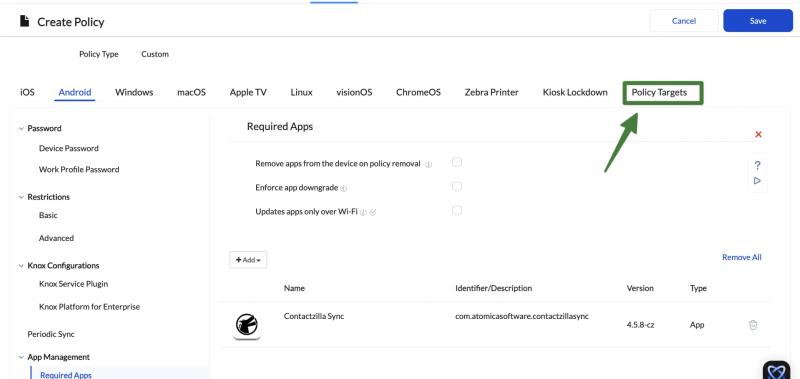800x379 pixels.
Task: Switch to the macOS tab
Action: pyautogui.click(x=191, y=92)
